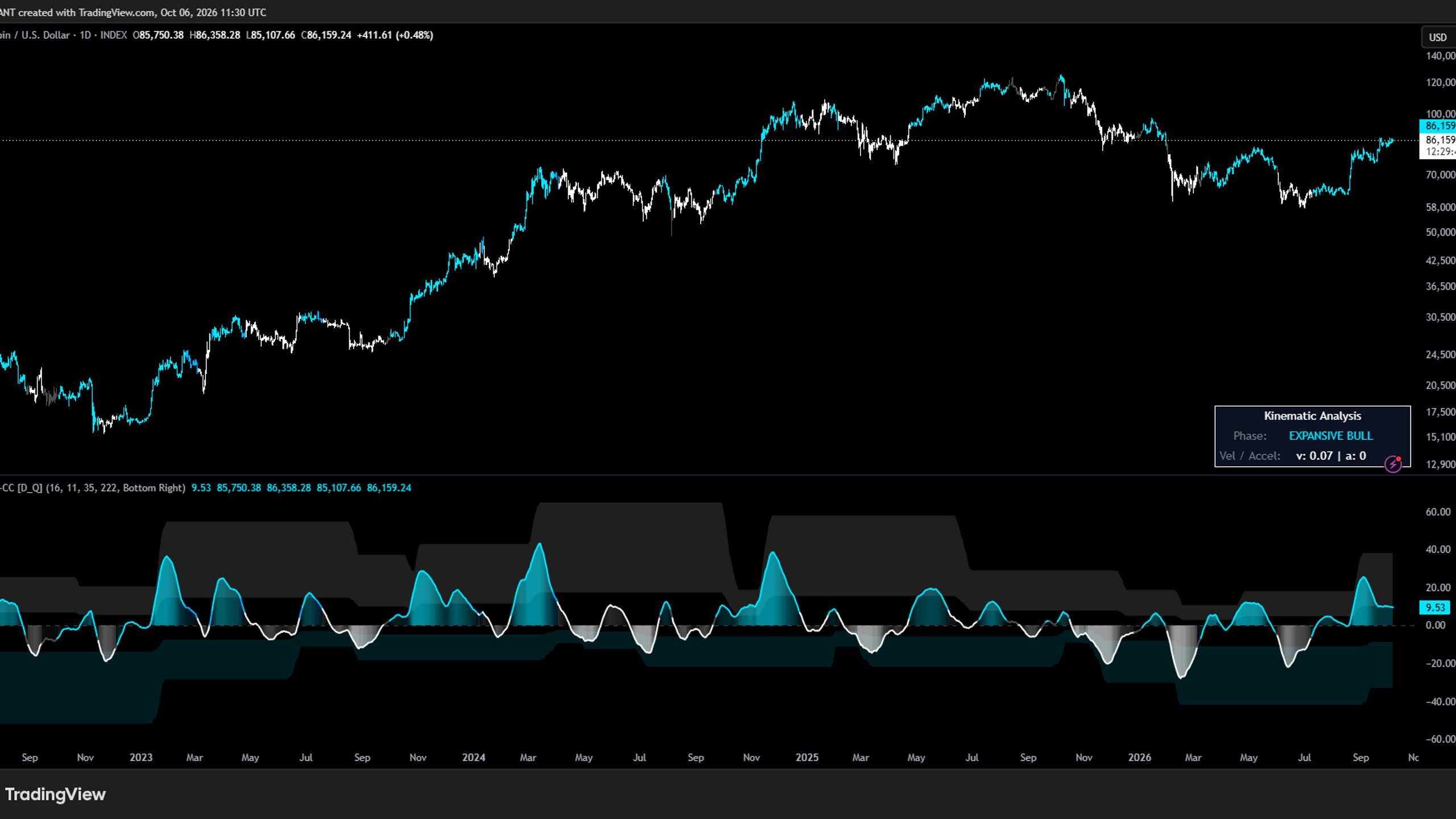Click the indicator legend ending in Bottom Right
Viewport: 1456px width, 819px height.
click(x=93, y=488)
